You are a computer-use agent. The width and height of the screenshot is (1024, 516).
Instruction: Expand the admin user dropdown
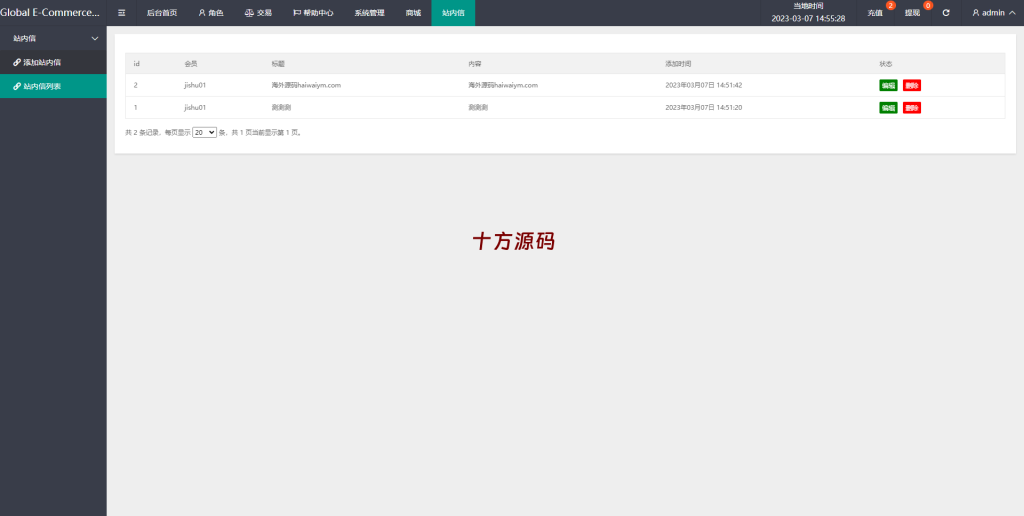coord(993,13)
